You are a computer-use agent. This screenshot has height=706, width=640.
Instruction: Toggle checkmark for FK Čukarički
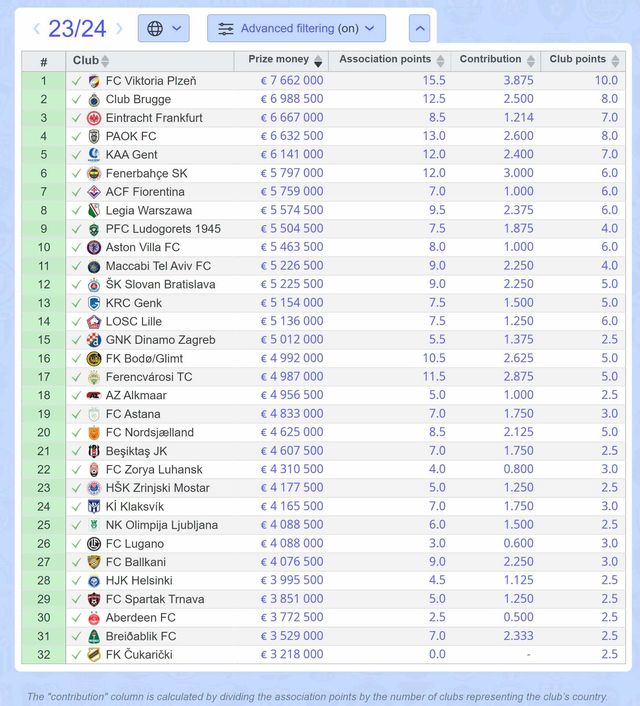tap(77, 655)
